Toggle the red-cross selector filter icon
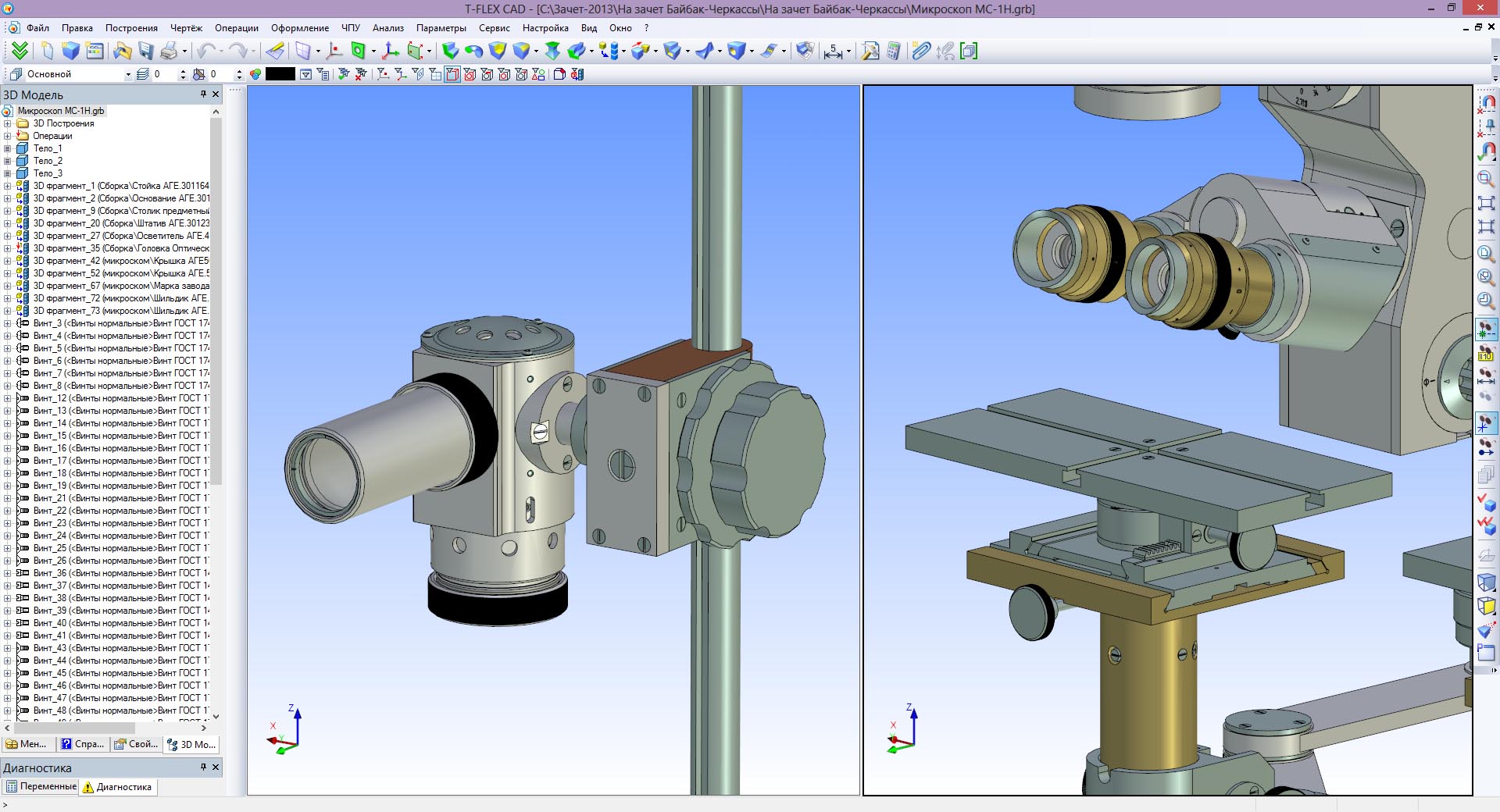This screenshot has width=1500, height=812. tap(361, 74)
